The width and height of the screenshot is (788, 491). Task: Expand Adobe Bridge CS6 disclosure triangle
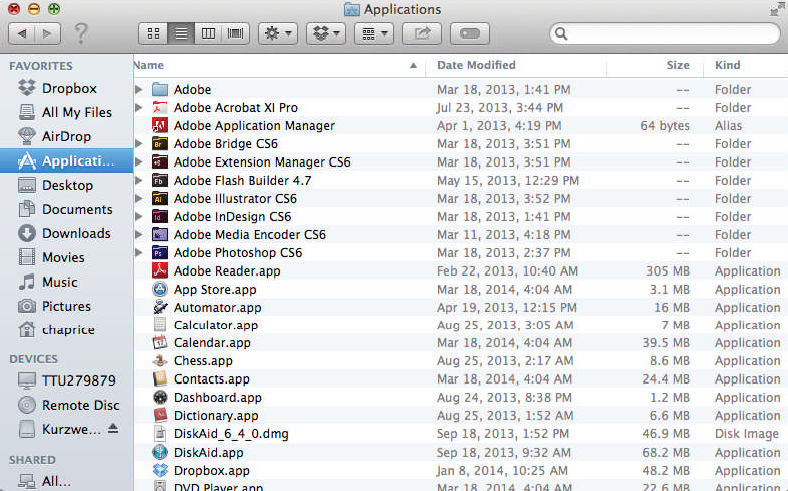pos(139,144)
